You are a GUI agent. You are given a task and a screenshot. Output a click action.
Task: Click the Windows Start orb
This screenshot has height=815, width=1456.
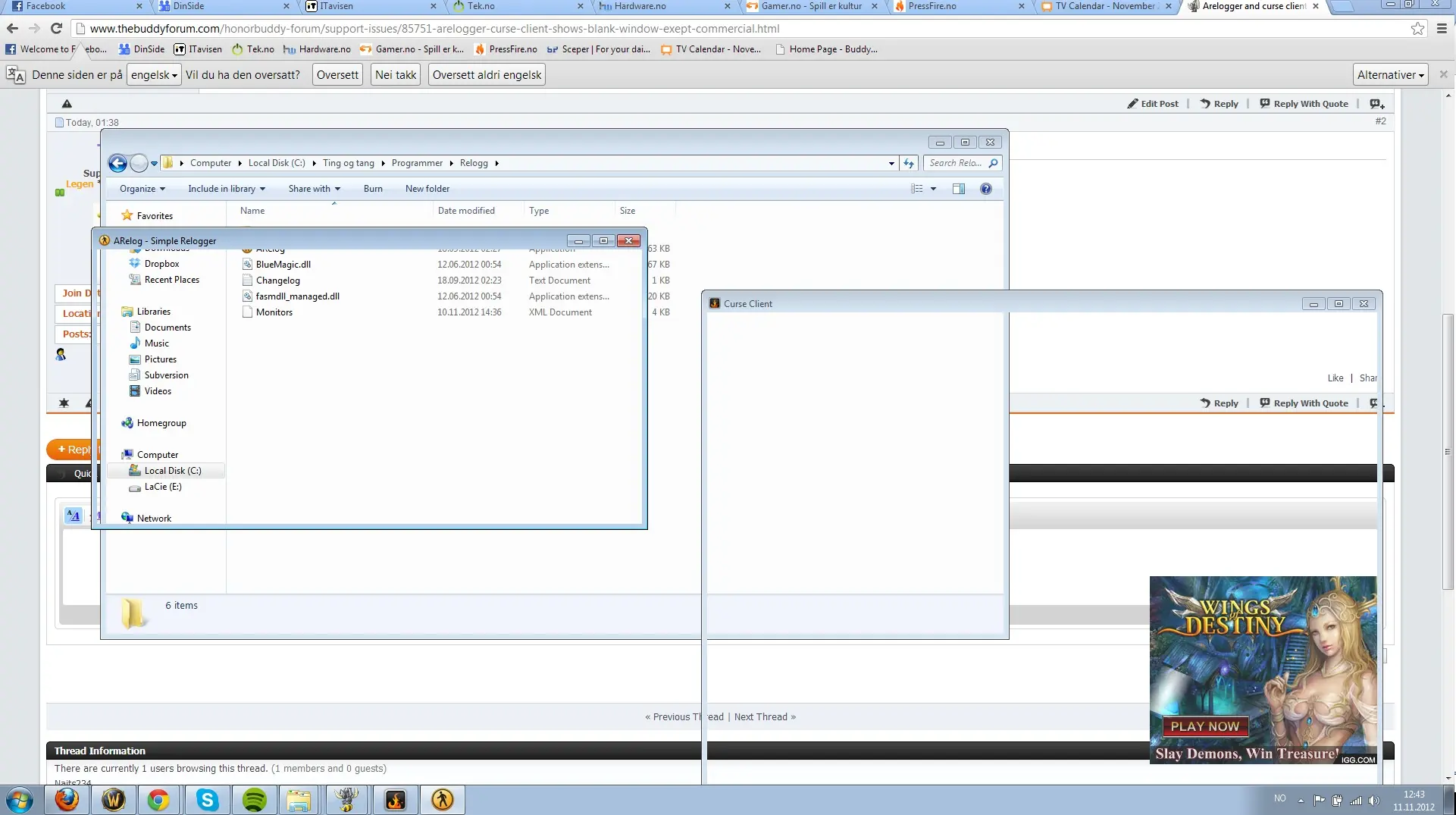[20, 800]
